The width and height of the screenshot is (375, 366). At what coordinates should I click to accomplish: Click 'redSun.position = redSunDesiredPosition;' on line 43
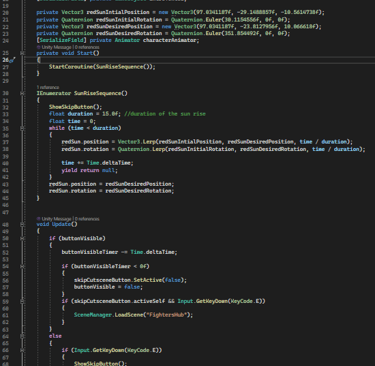(111, 184)
